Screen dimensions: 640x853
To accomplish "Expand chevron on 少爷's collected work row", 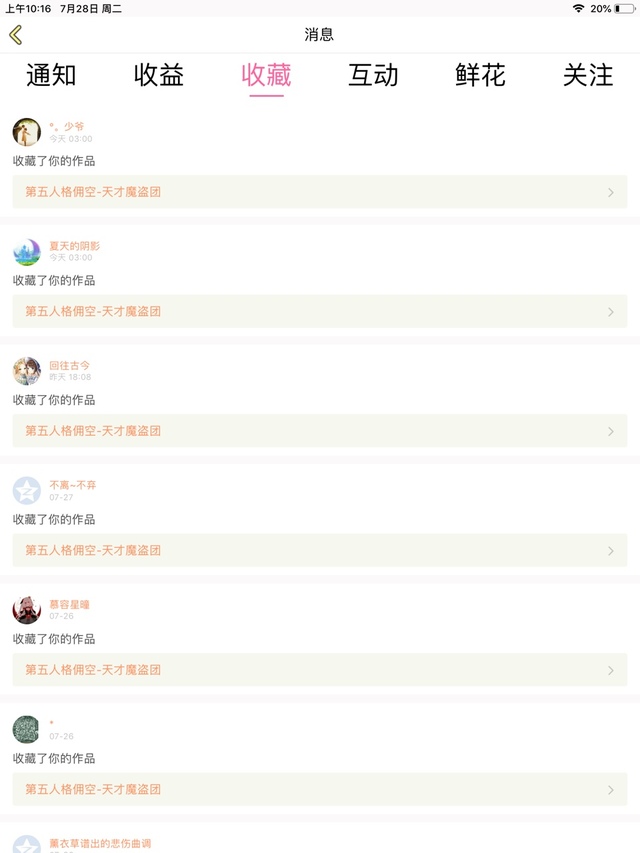I will pyautogui.click(x=611, y=192).
